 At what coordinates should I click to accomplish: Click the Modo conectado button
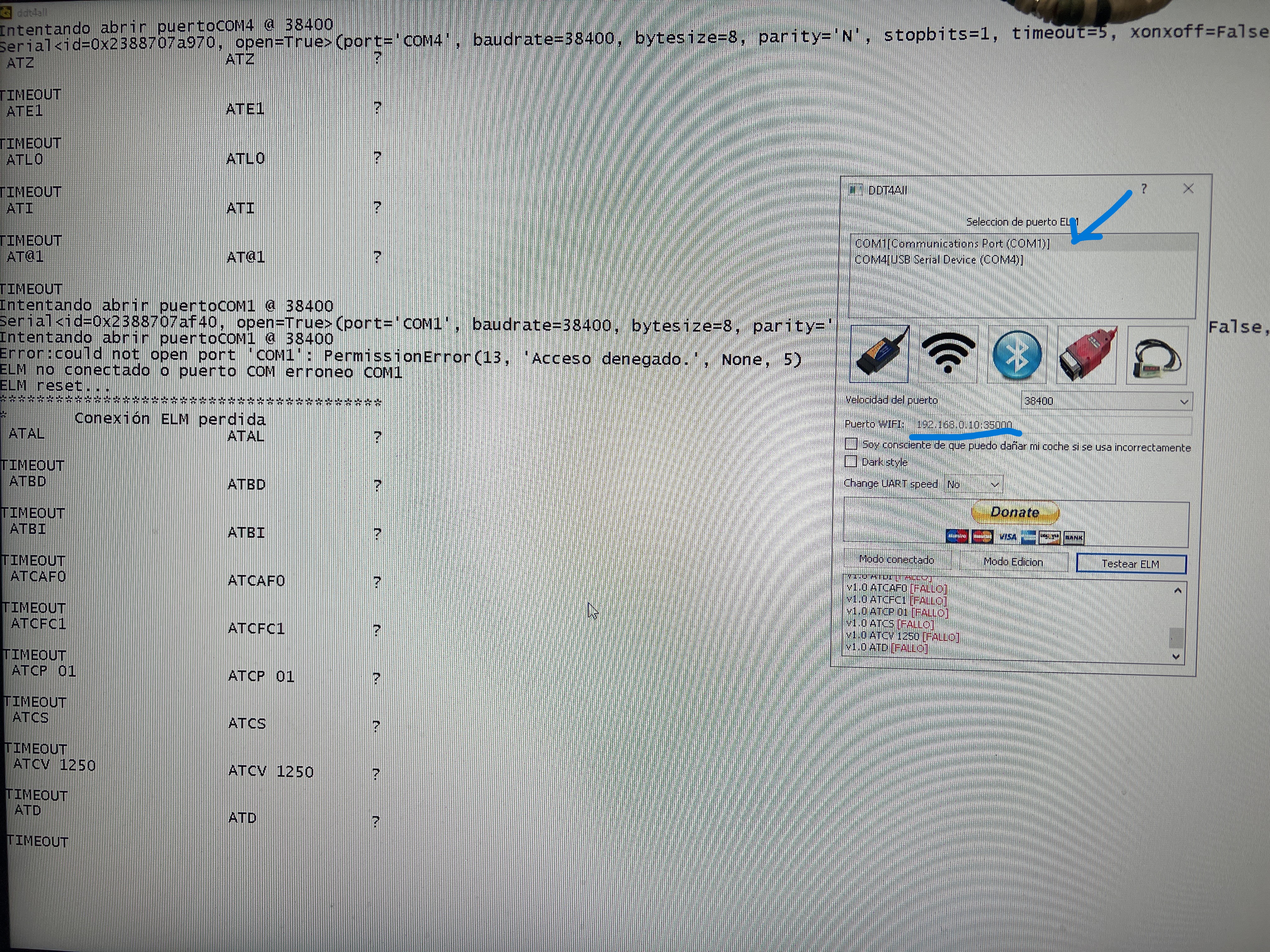[x=896, y=559]
